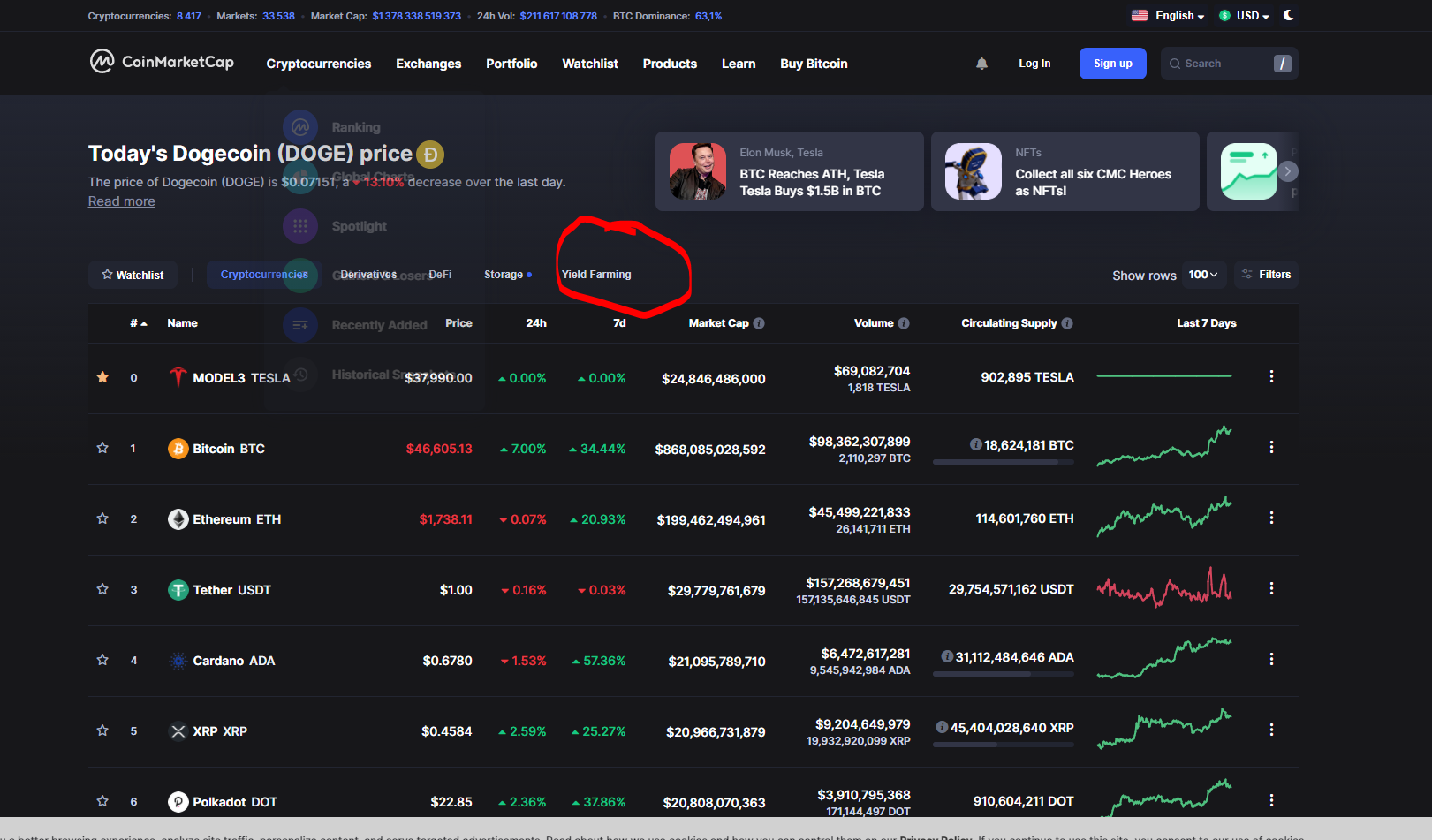1432x840 pixels.
Task: Click the Circulating Supply info icon
Action: tap(1067, 323)
